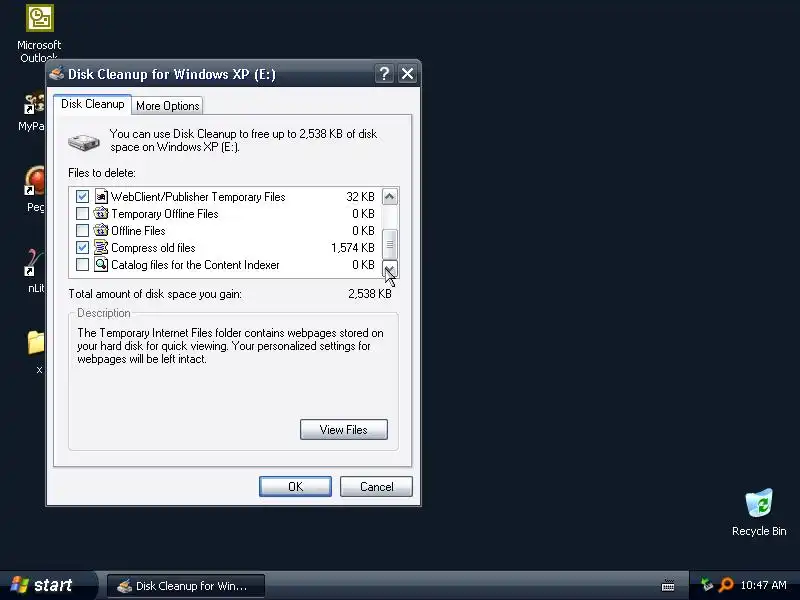Click the 32 KB size value

point(360,197)
